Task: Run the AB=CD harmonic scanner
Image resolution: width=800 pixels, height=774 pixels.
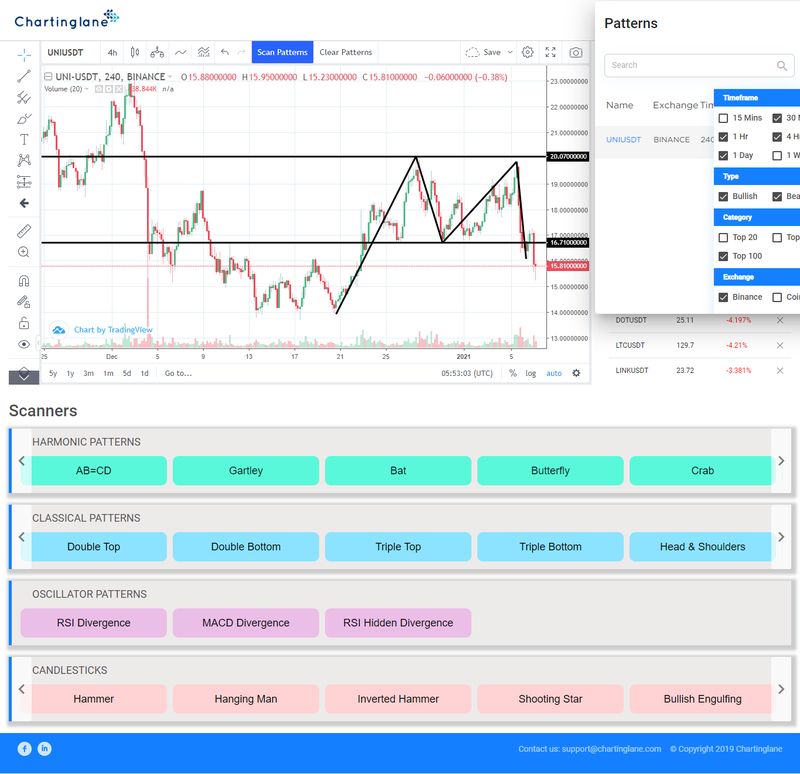Action: click(93, 470)
